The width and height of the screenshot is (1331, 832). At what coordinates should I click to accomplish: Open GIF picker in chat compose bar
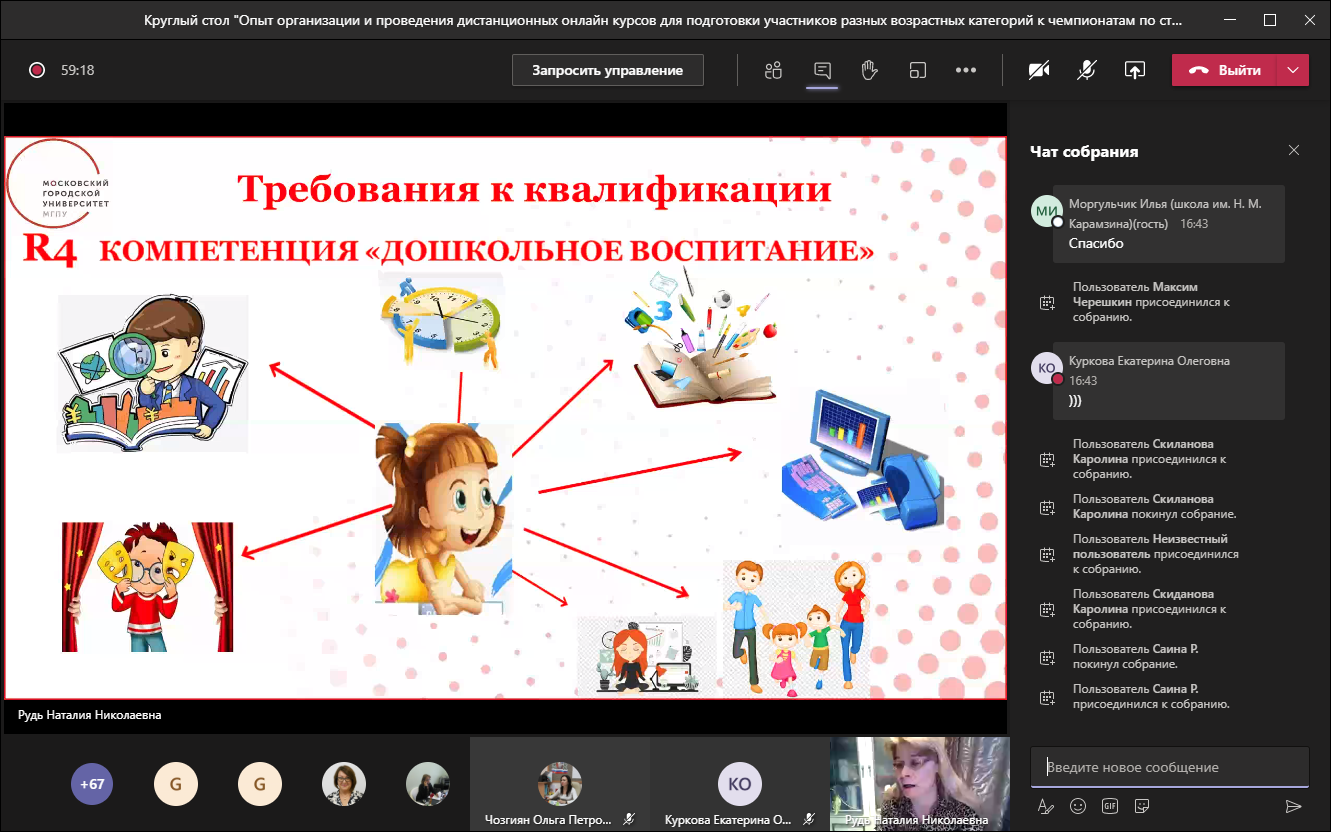(x=1110, y=806)
